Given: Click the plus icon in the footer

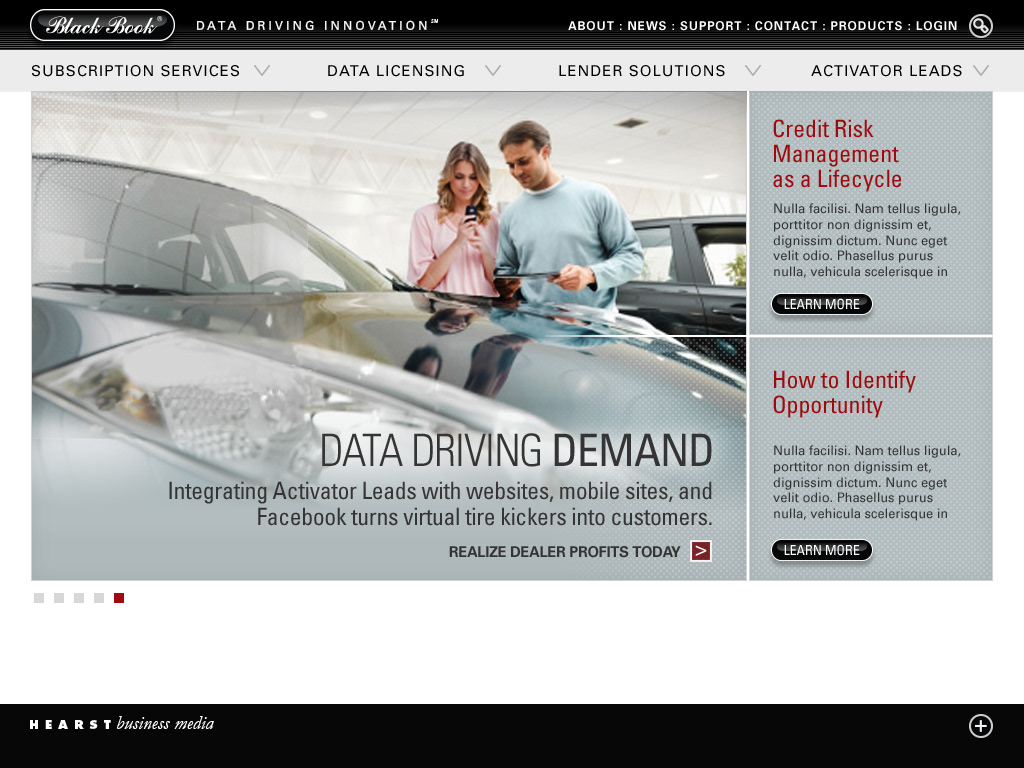Looking at the screenshot, I should point(980,726).
